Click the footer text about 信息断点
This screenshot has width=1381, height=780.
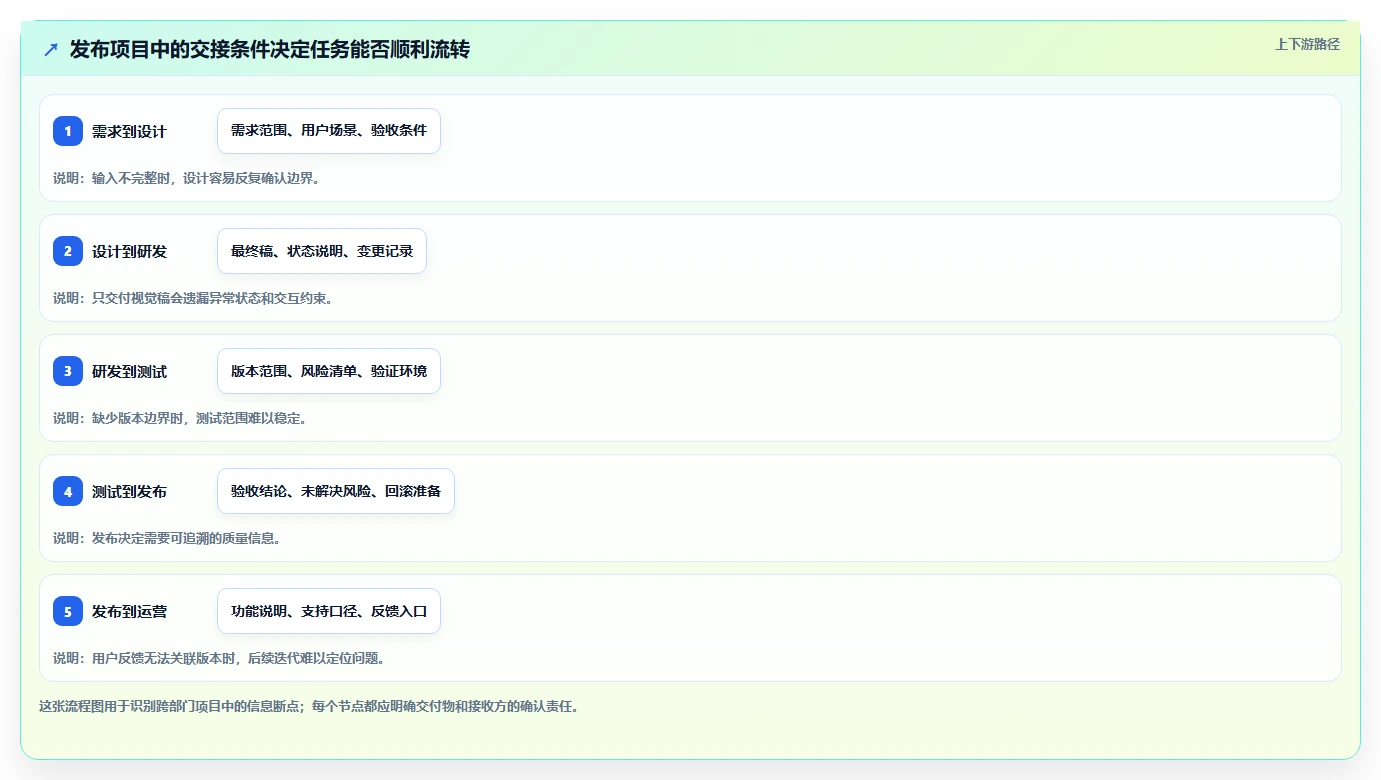(x=309, y=706)
